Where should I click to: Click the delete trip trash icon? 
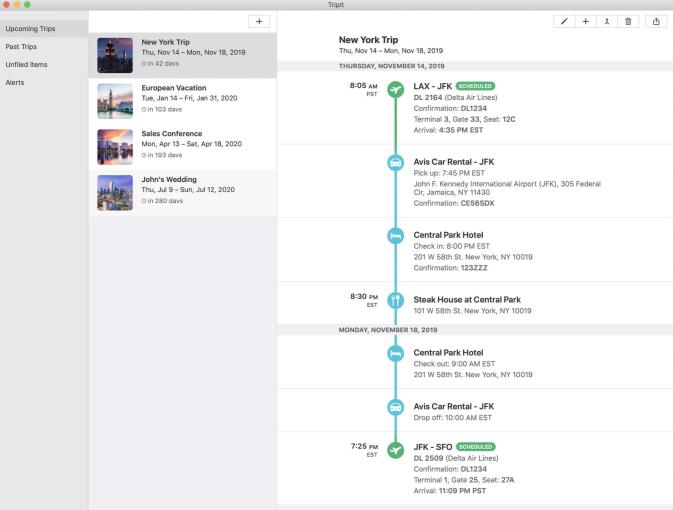628,21
